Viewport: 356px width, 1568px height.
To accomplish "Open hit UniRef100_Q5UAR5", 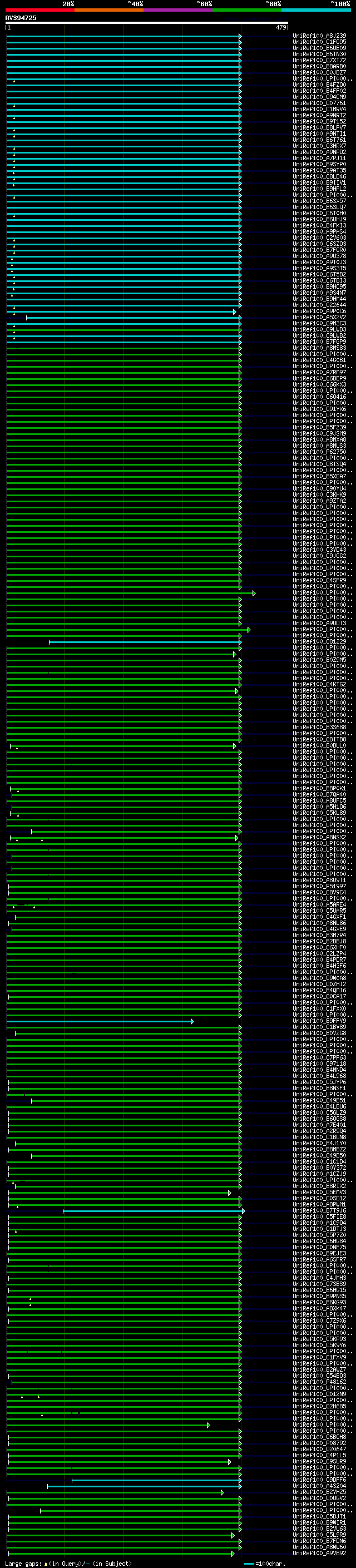I will point(319,911).
